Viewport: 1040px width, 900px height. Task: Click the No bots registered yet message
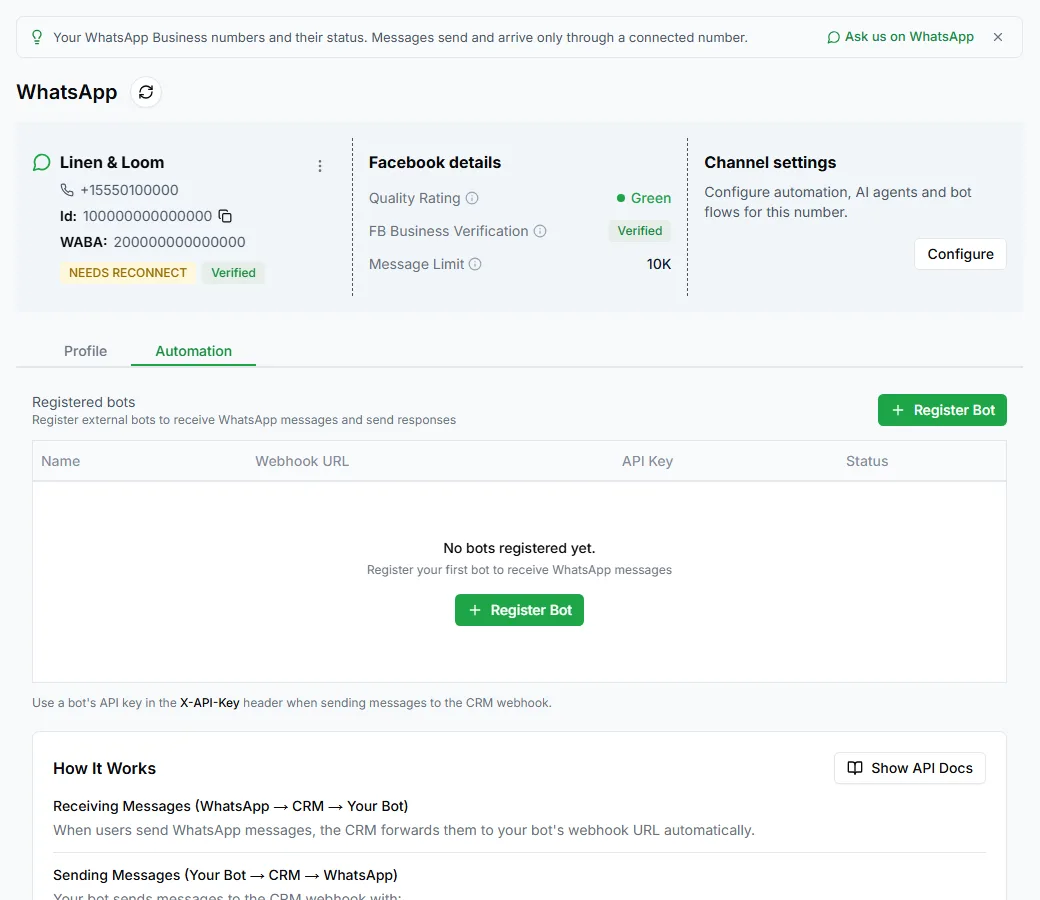pos(519,548)
